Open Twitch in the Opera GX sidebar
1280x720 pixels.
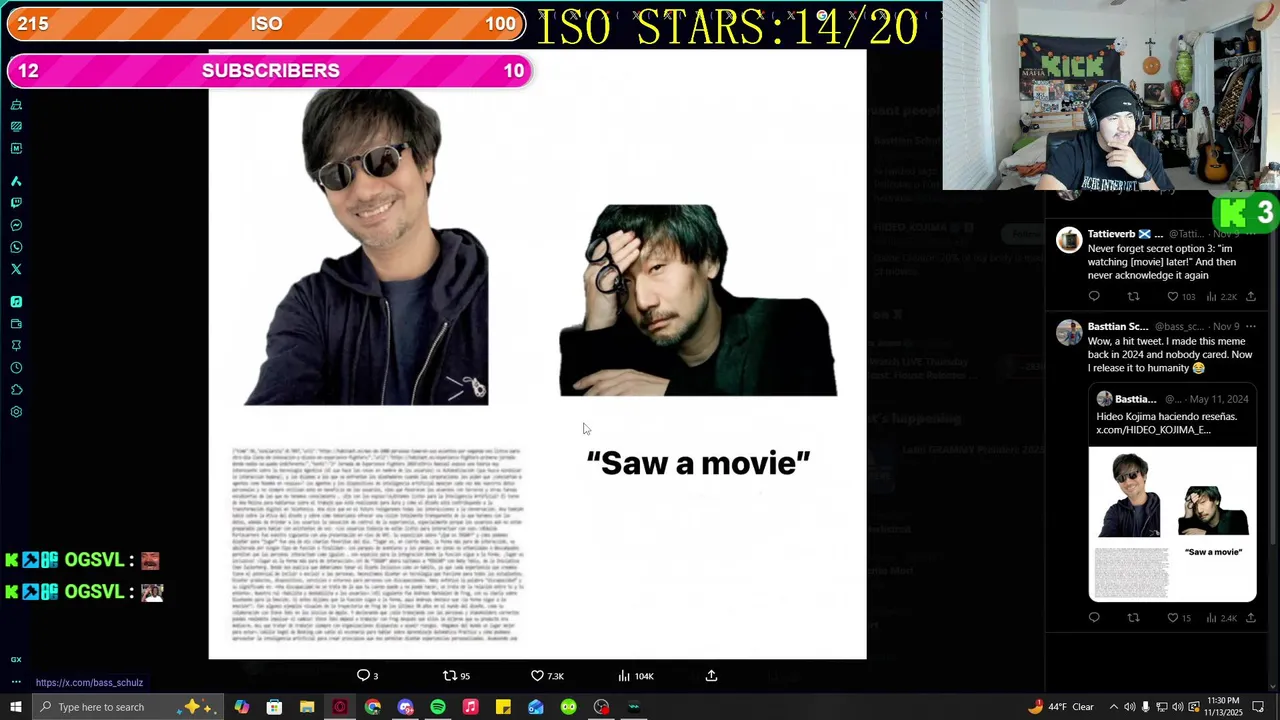[16, 203]
